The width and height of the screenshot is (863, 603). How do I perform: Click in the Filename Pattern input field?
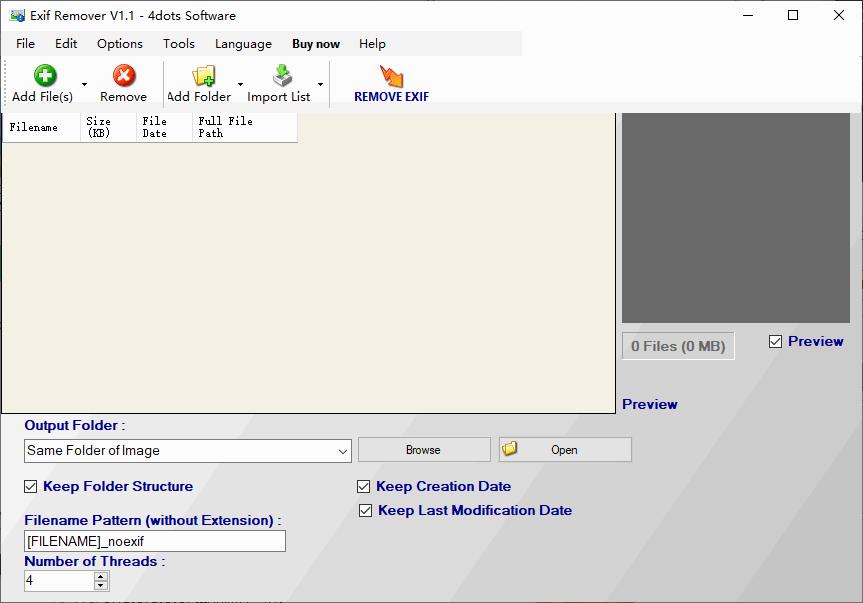tap(155, 541)
